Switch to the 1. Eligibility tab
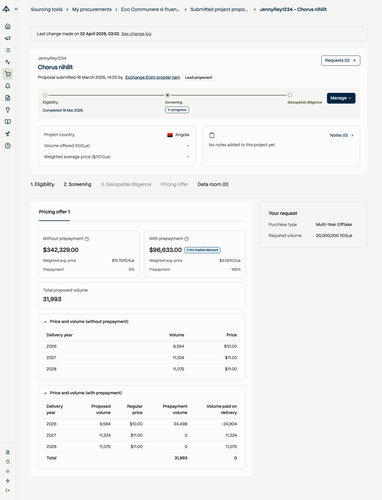Screen dimensions: 382x500 (x=42, y=184)
